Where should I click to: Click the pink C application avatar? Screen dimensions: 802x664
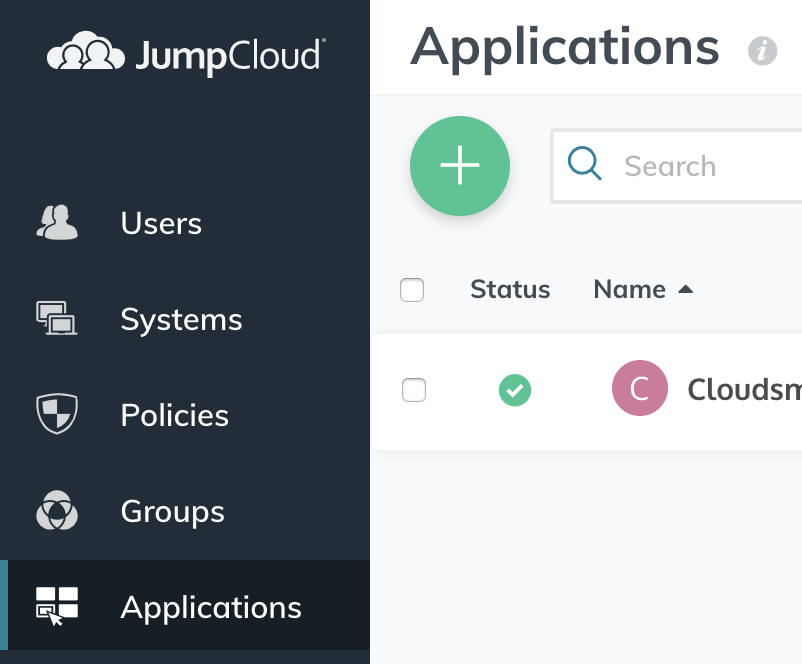[639, 389]
